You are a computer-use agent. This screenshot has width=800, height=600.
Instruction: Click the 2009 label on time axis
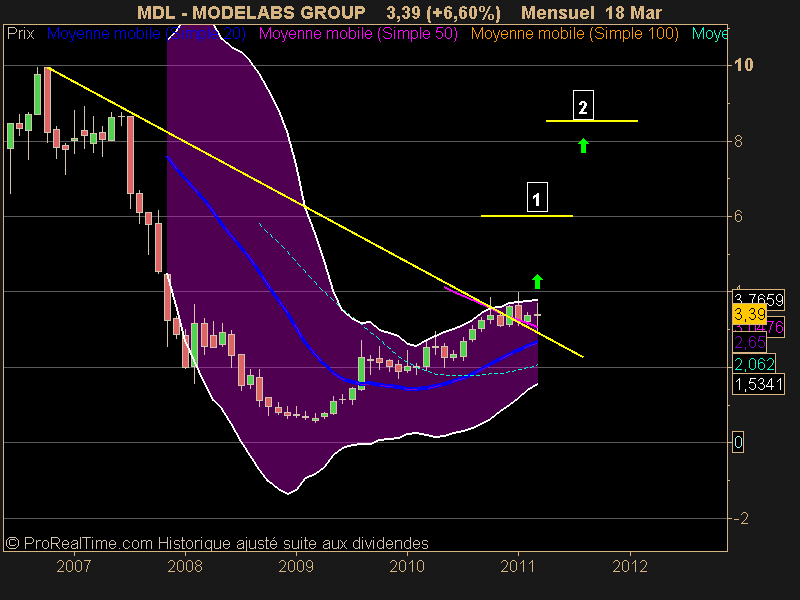tap(296, 566)
